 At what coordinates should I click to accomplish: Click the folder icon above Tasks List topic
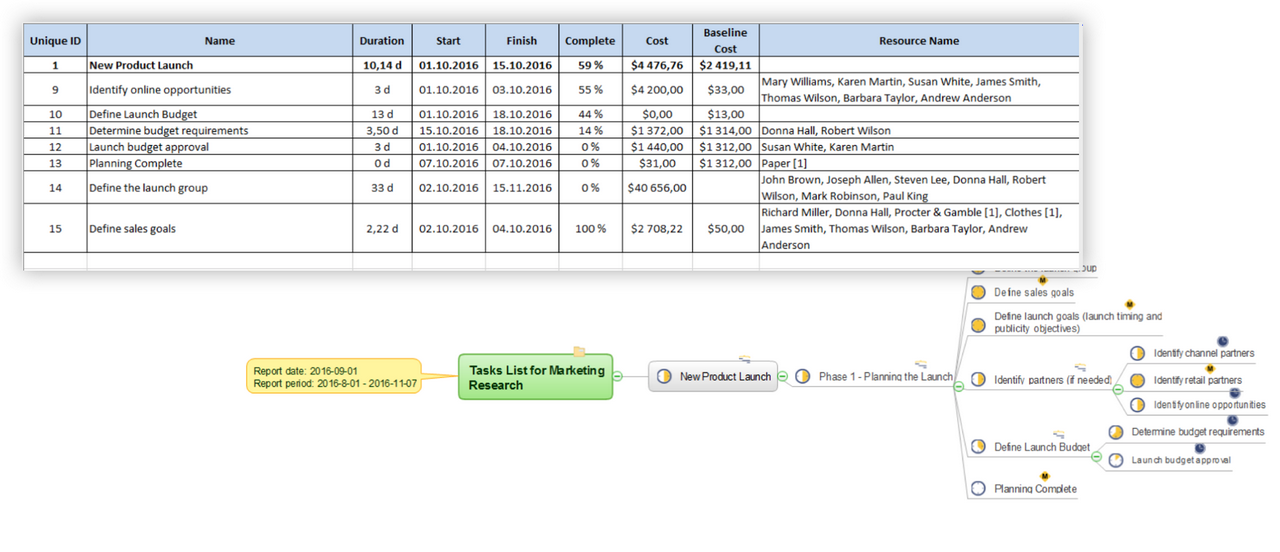(579, 351)
